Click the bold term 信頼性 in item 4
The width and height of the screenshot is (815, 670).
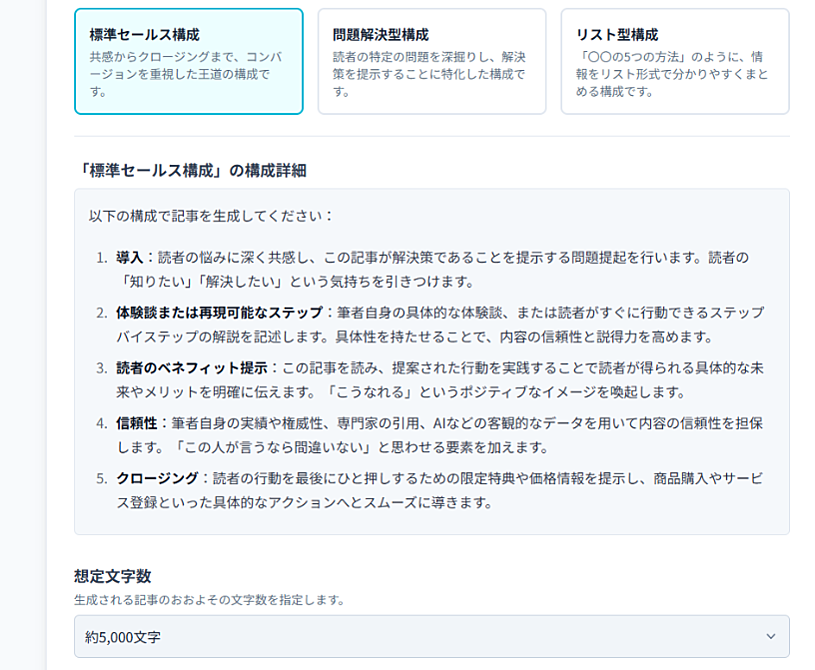coord(136,423)
